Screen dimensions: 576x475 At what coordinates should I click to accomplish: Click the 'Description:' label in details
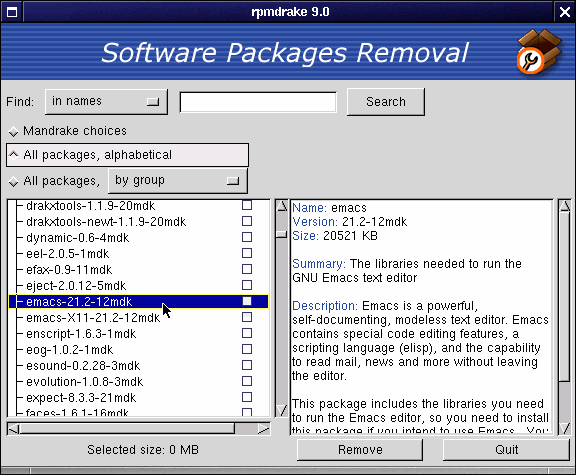[325, 306]
